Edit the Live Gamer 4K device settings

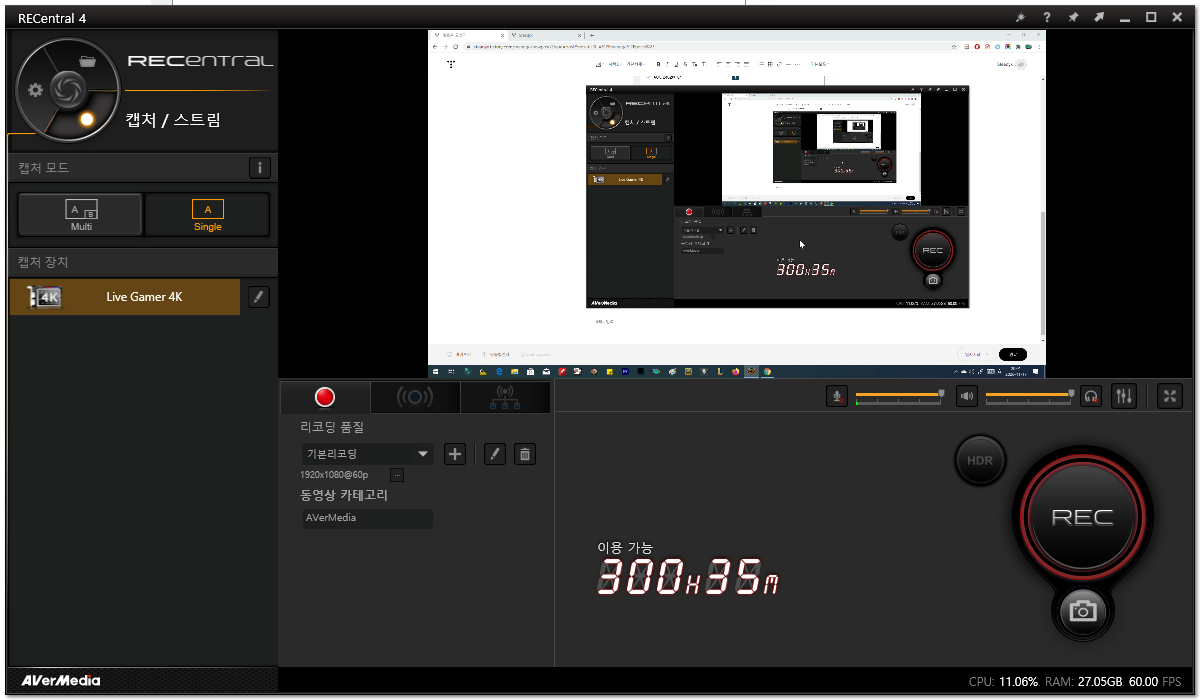click(259, 297)
